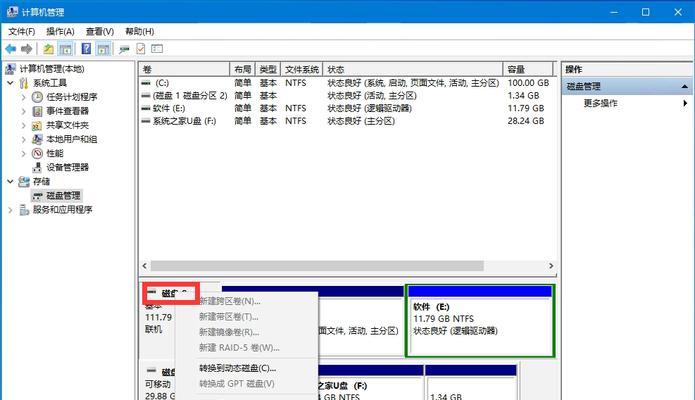Click the 设备管理器 icon

pyautogui.click(x=37, y=167)
